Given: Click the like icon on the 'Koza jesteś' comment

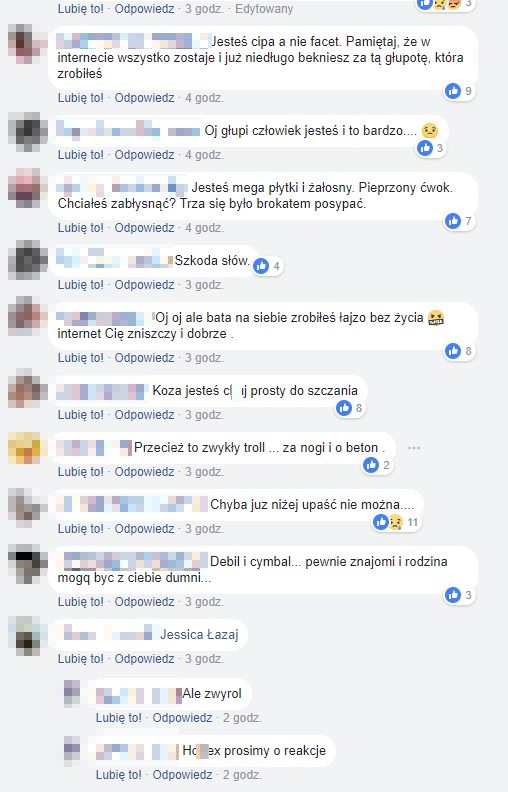Looking at the screenshot, I should click(x=344, y=408).
